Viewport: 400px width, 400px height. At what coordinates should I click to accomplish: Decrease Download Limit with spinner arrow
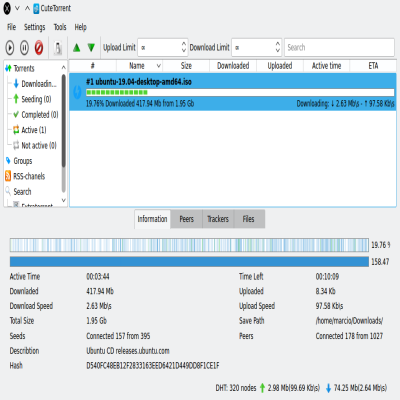coord(278,51)
